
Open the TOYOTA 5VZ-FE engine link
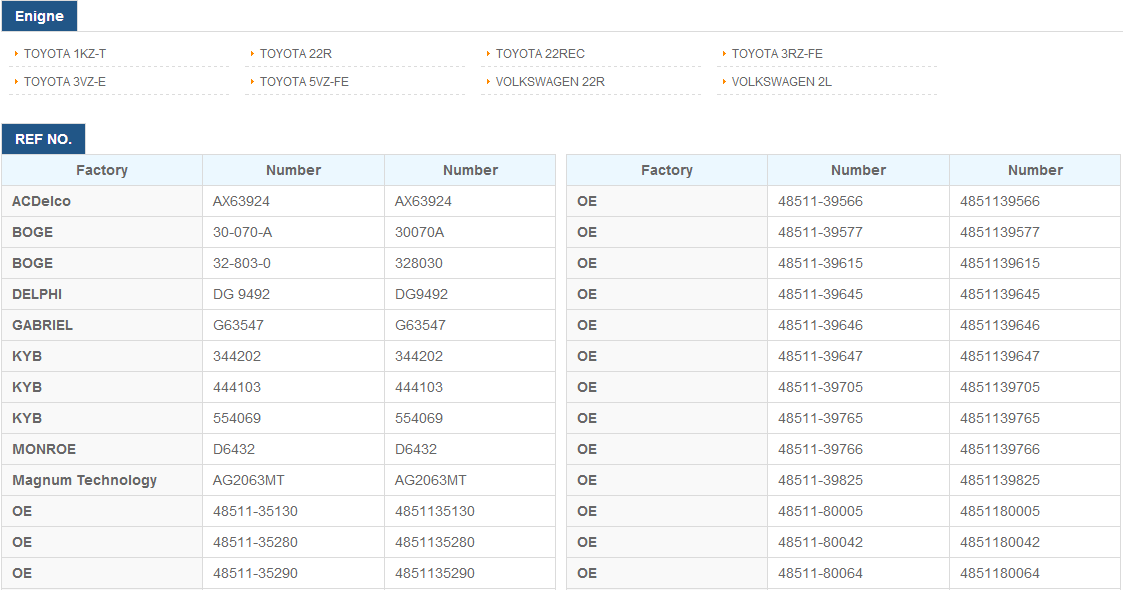[304, 82]
